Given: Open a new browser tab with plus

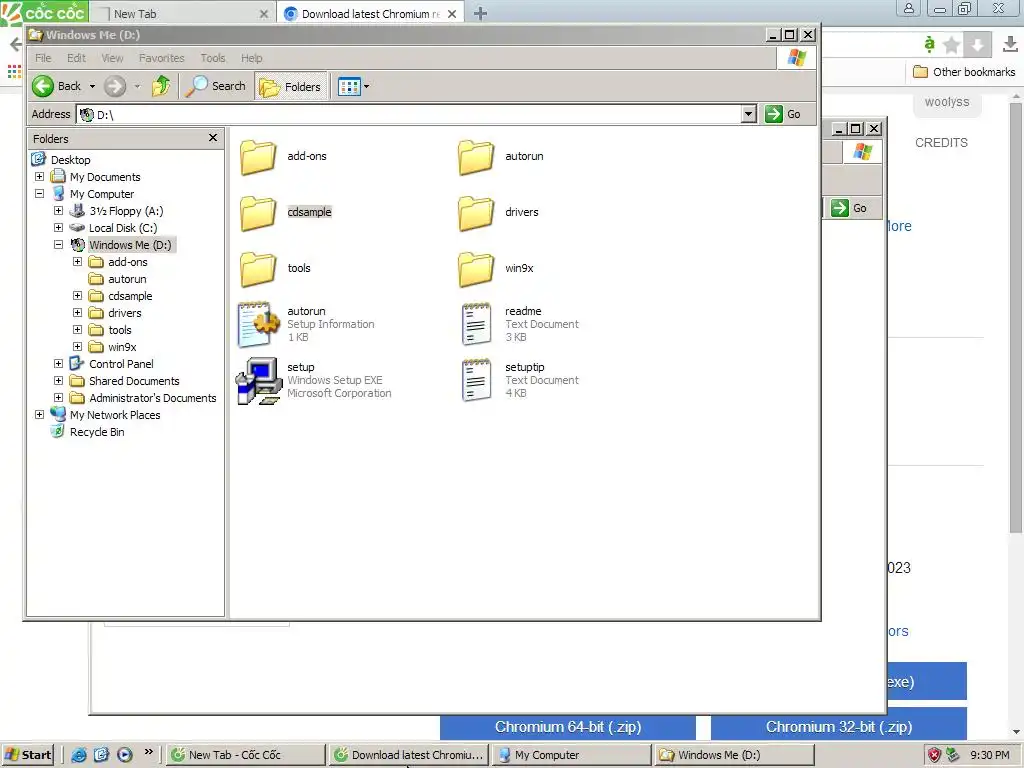Looking at the screenshot, I should [x=480, y=14].
